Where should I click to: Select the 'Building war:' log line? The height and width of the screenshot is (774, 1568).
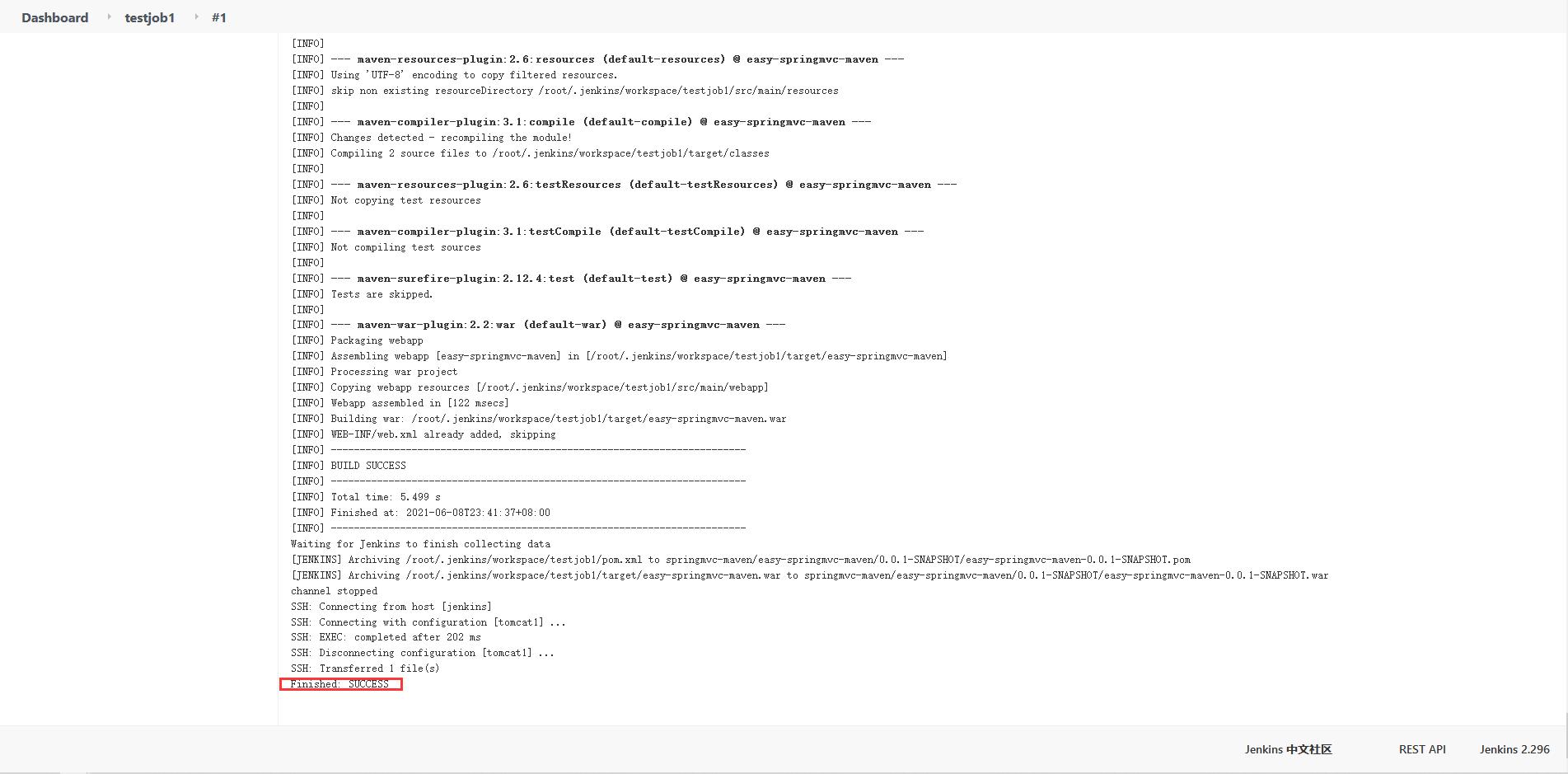pyautogui.click(x=539, y=419)
